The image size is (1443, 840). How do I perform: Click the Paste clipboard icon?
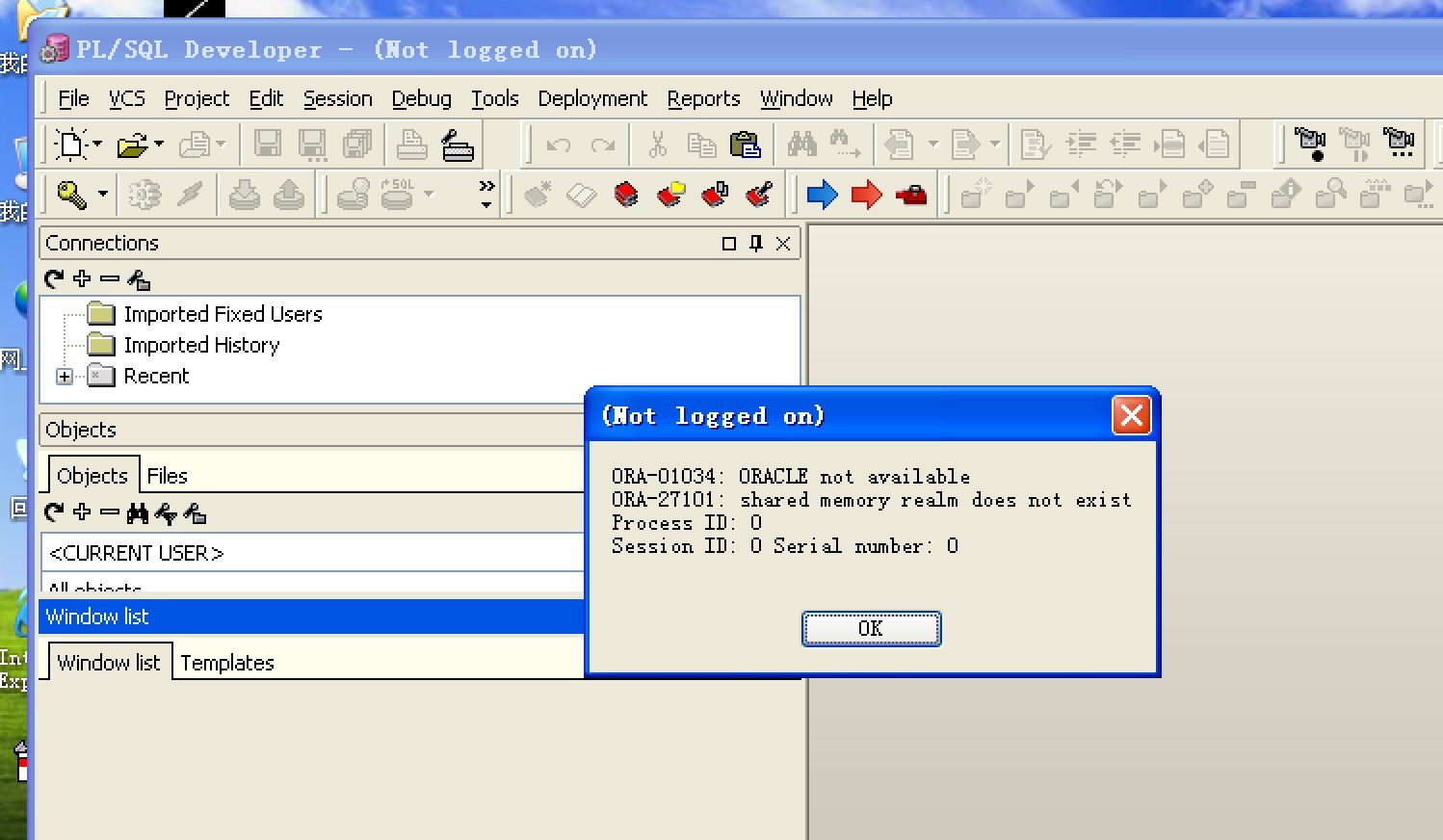tap(745, 144)
